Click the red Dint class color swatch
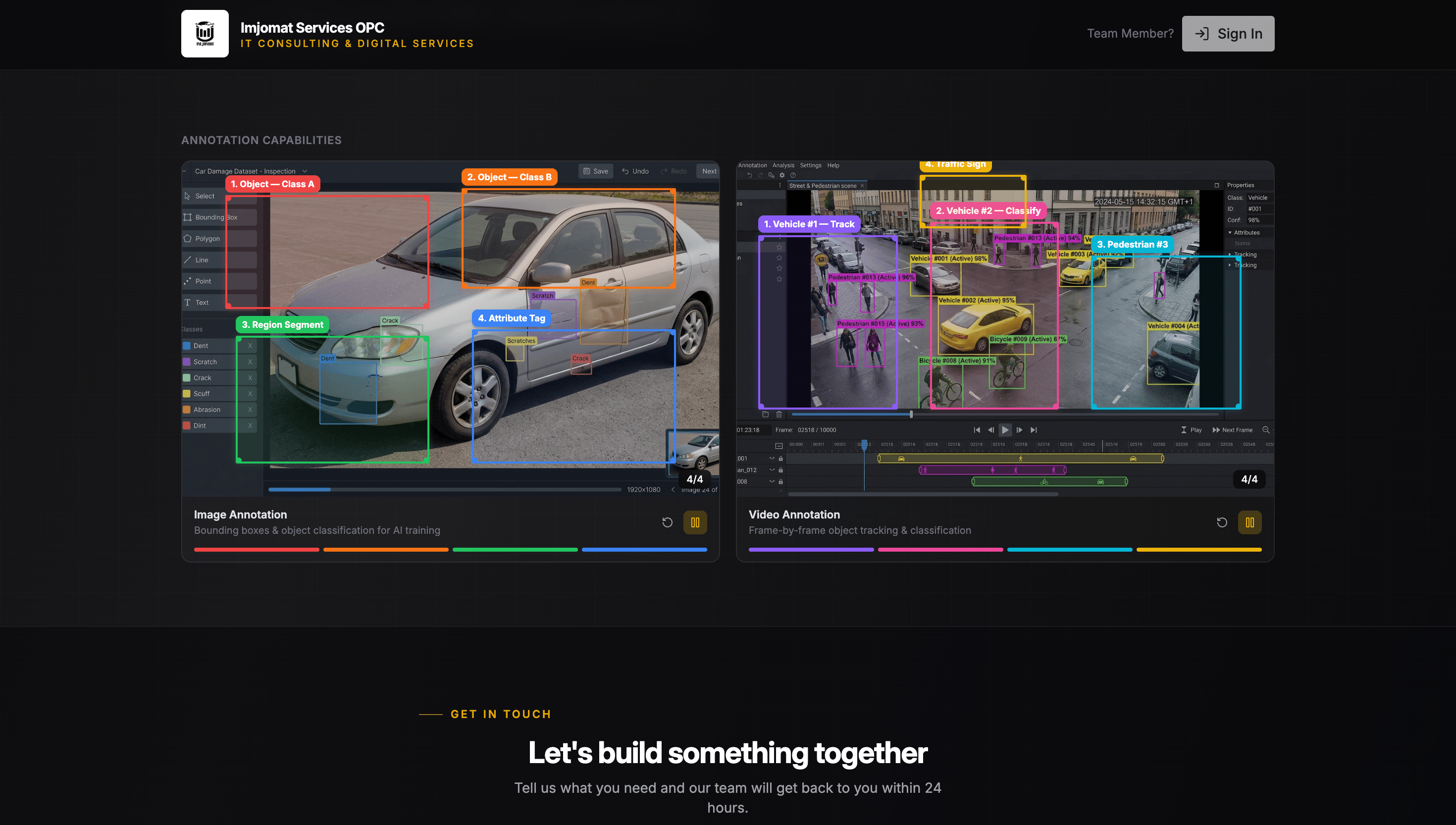This screenshot has width=1456, height=825. pos(186,425)
